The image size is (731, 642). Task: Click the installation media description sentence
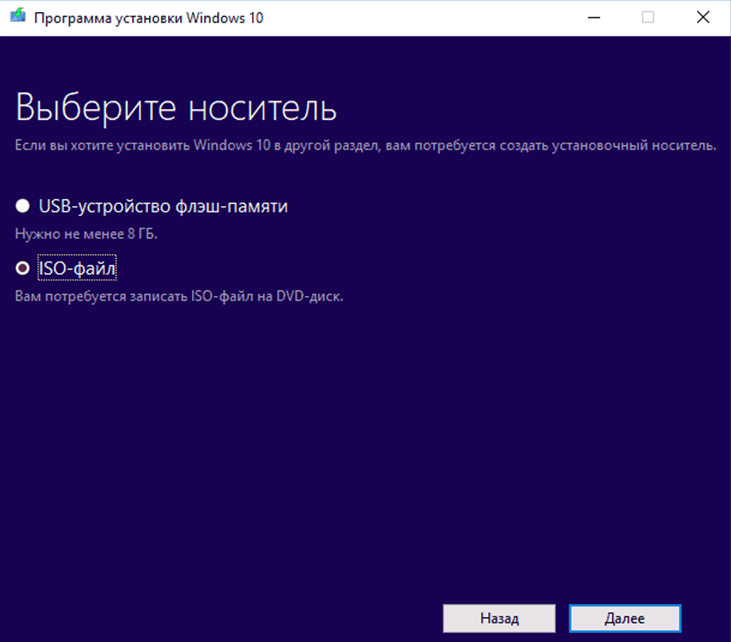tap(365, 146)
